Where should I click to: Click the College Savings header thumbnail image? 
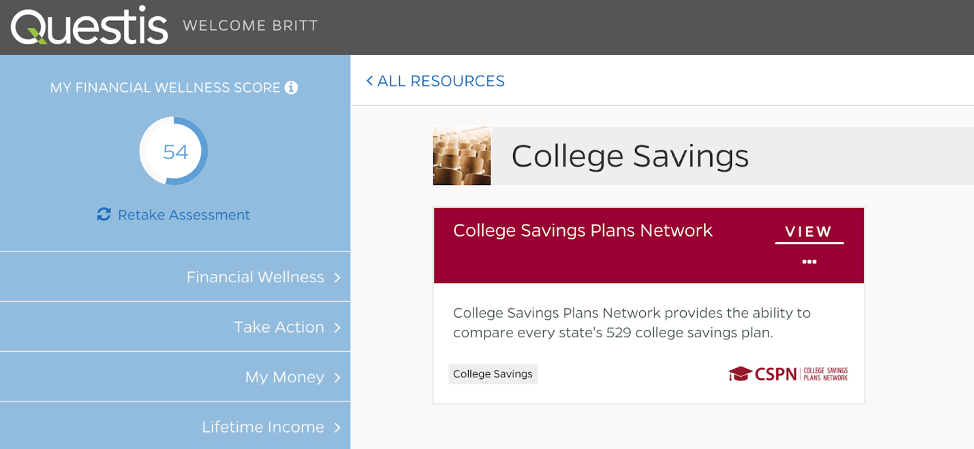point(462,156)
